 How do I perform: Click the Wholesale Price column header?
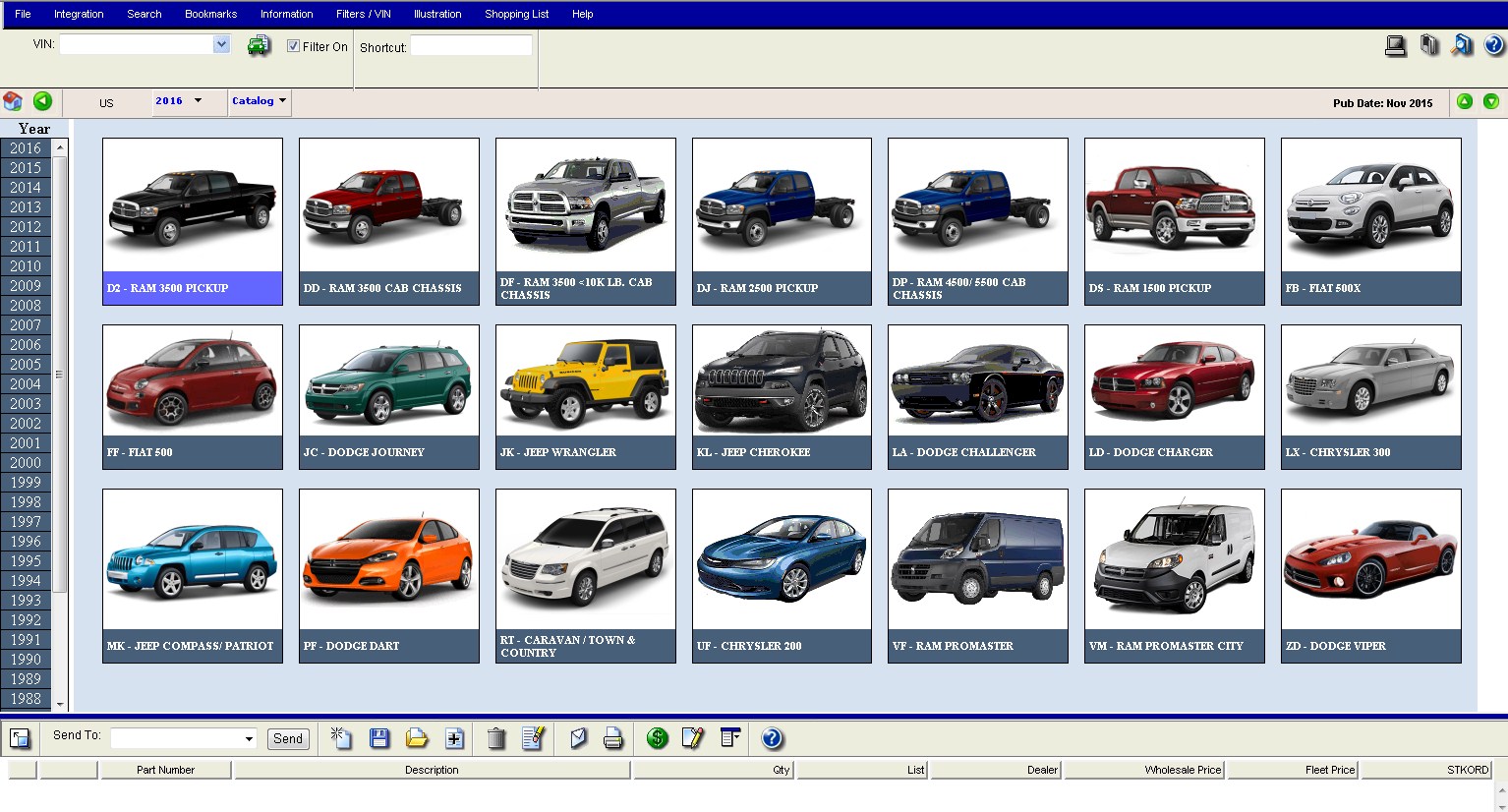(1144, 770)
